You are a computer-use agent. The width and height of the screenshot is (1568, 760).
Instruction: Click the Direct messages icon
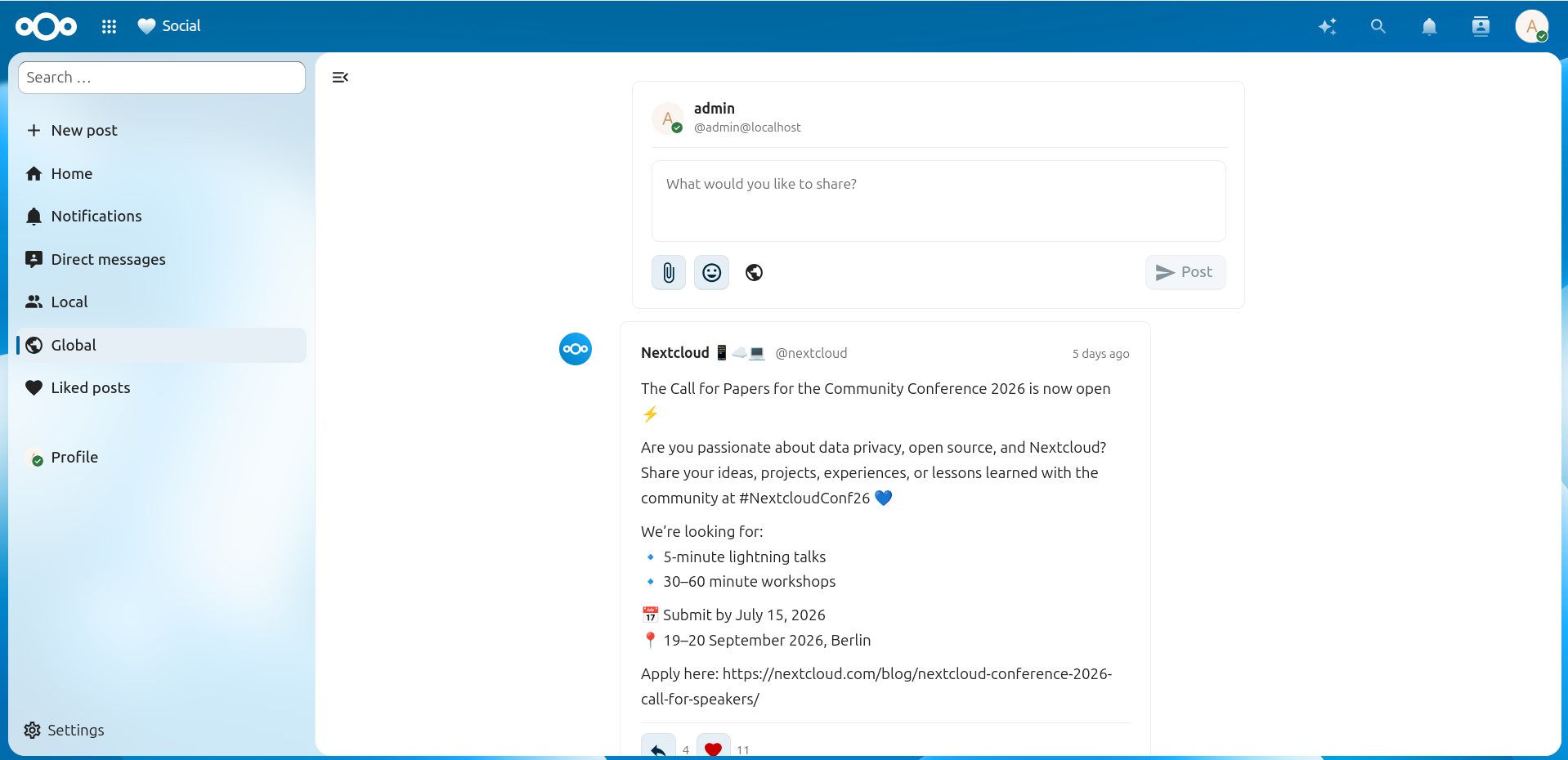coord(34,259)
